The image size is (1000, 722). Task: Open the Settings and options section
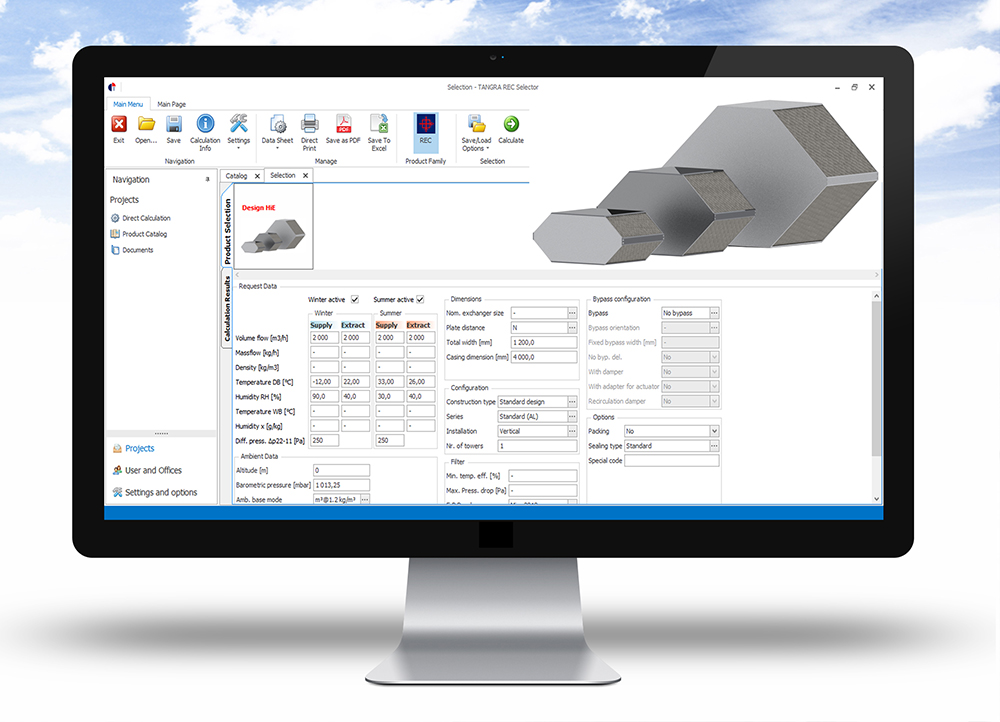tap(160, 492)
